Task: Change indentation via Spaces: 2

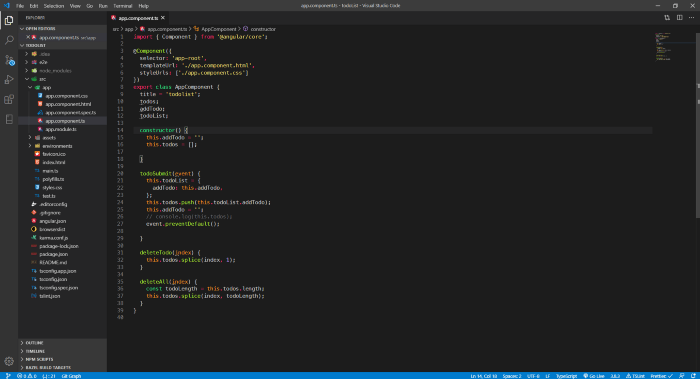Action: click(512, 376)
